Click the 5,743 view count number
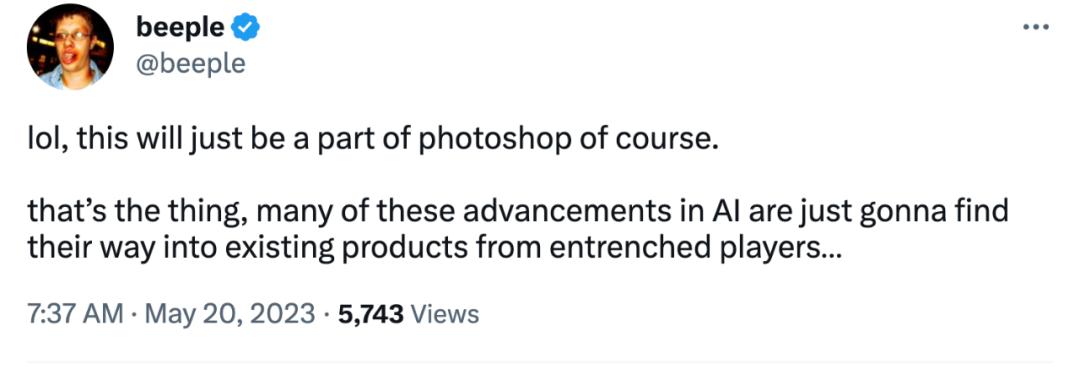The height and width of the screenshot is (370, 1080). pos(370,314)
